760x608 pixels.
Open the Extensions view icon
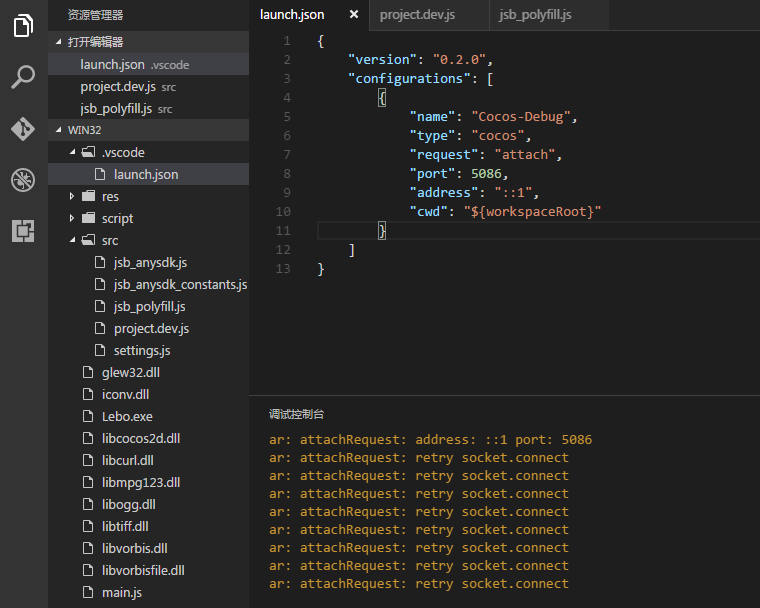23,231
